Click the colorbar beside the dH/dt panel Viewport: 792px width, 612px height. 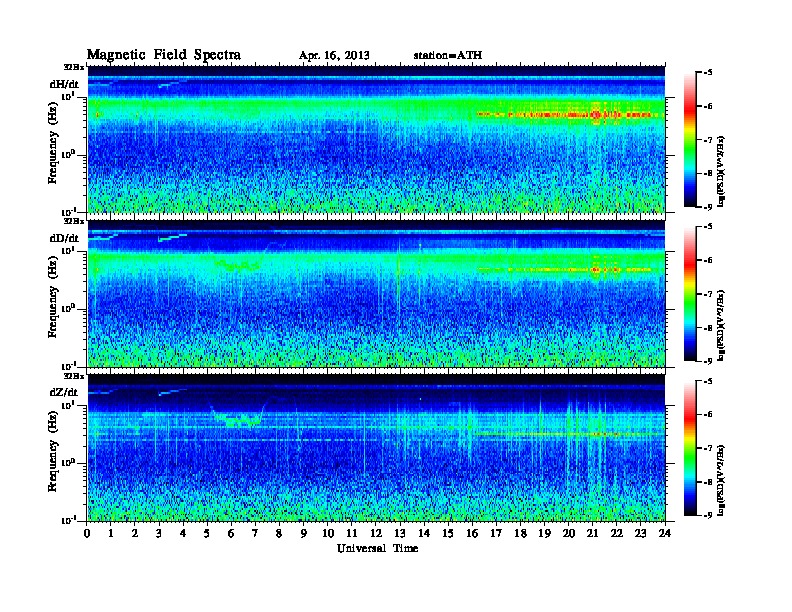tap(690, 139)
